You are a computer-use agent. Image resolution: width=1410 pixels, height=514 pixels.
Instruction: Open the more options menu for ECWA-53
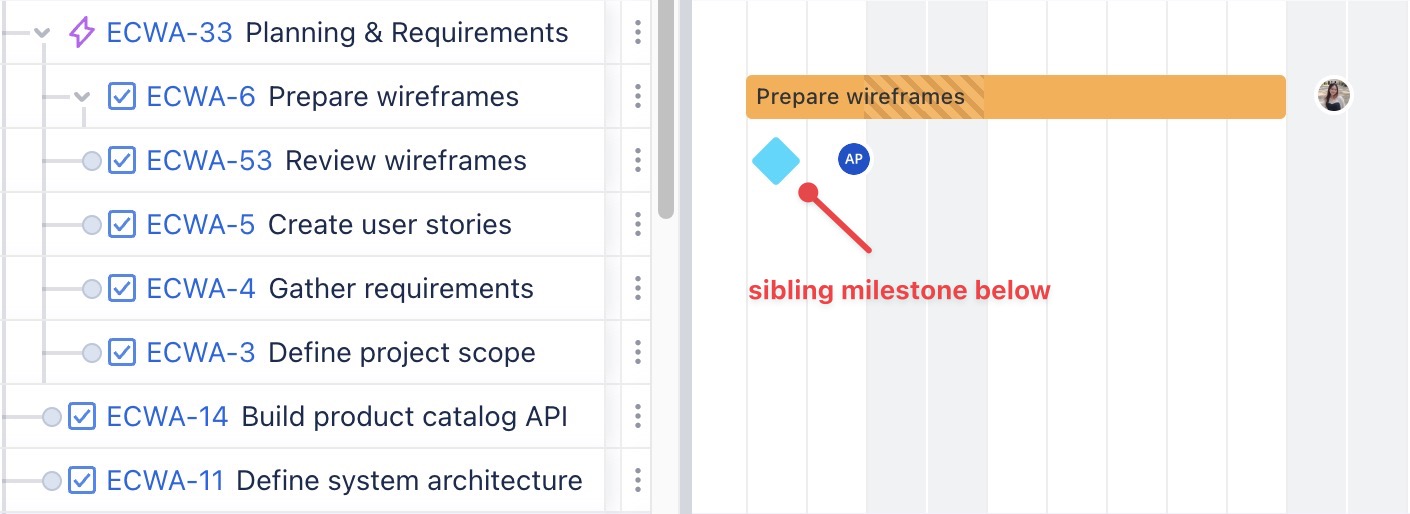tap(638, 161)
